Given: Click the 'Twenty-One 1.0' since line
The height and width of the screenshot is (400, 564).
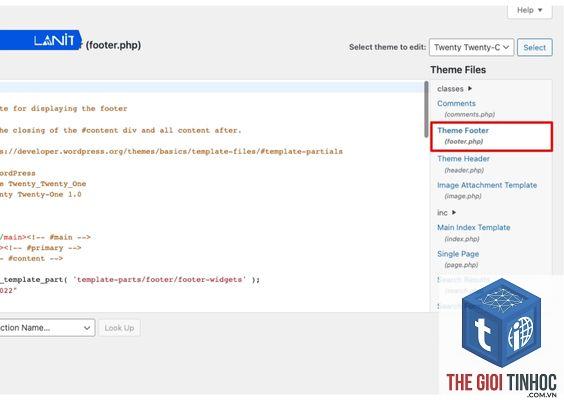Looking at the screenshot, I should pyautogui.click(x=41, y=195).
